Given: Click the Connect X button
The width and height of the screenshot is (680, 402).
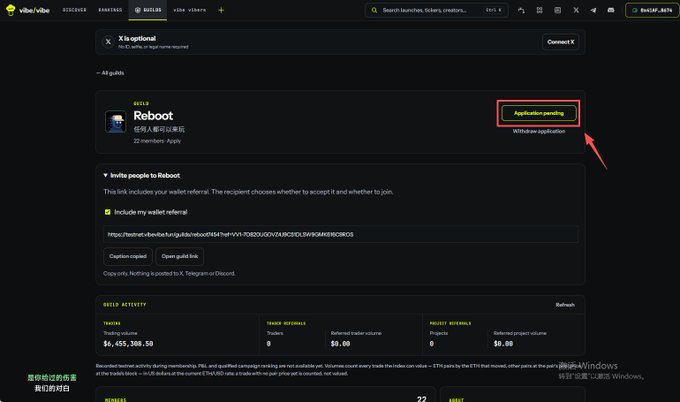Looking at the screenshot, I should pos(560,42).
